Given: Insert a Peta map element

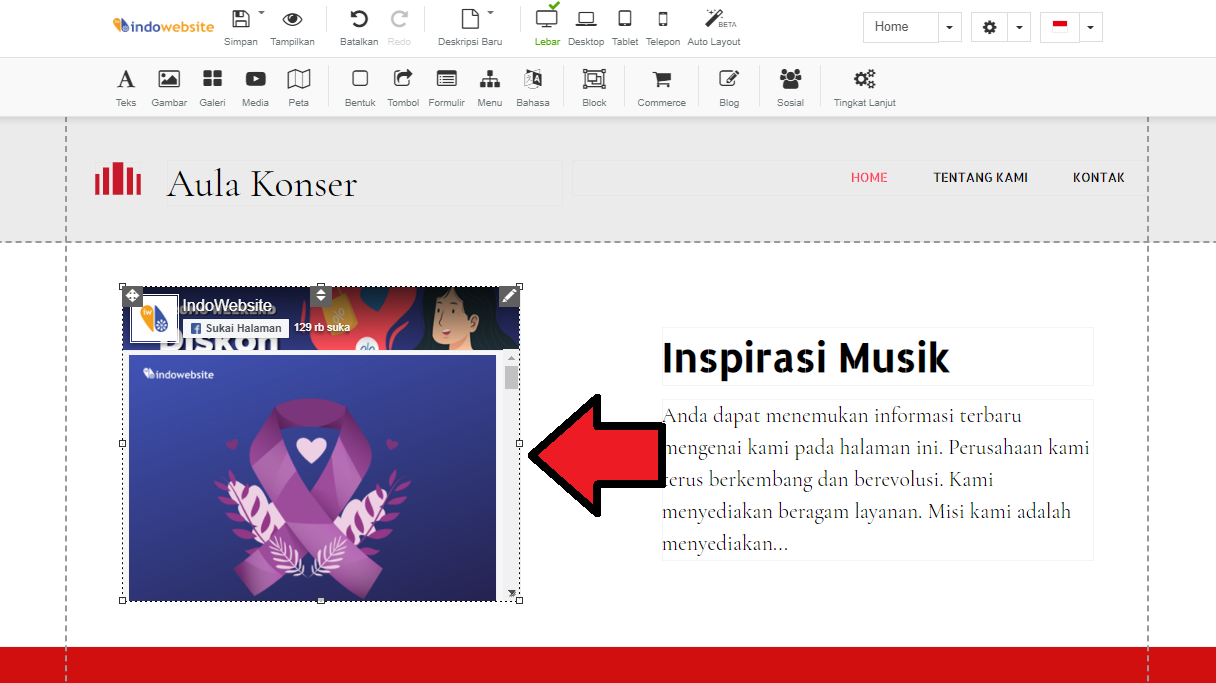Looking at the screenshot, I should pyautogui.click(x=298, y=86).
